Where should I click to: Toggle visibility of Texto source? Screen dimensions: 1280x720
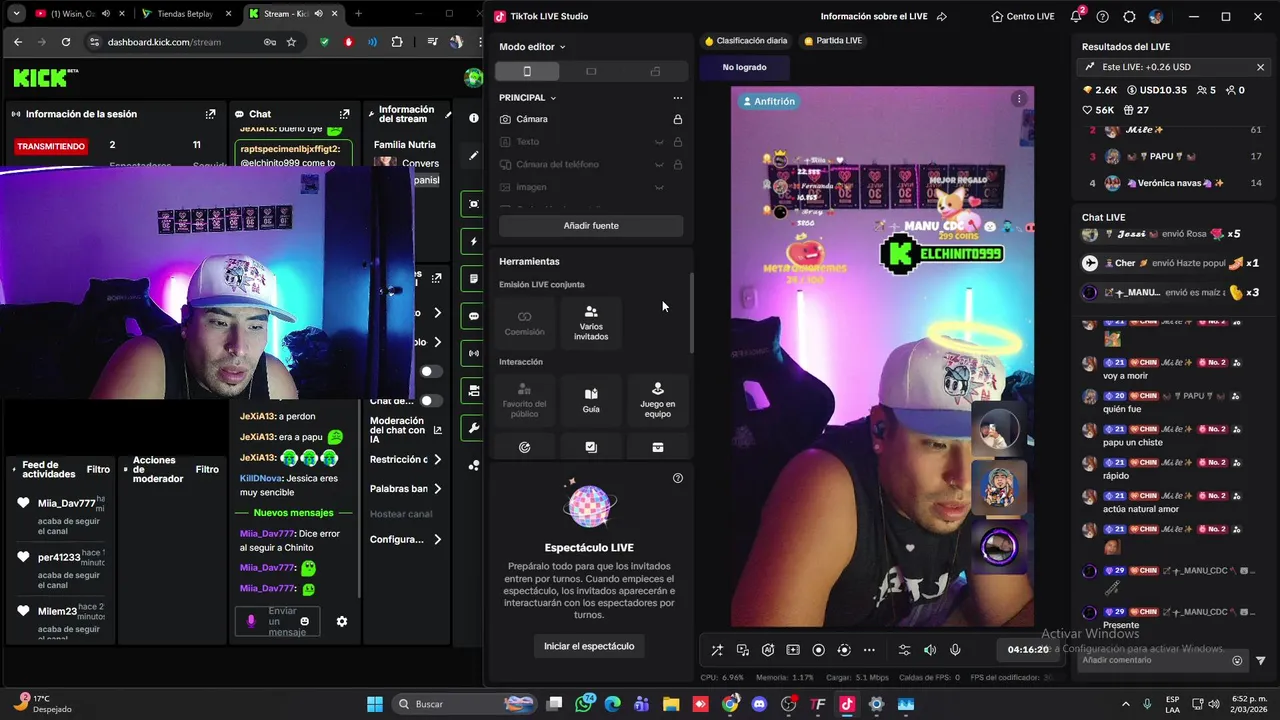[659, 142]
